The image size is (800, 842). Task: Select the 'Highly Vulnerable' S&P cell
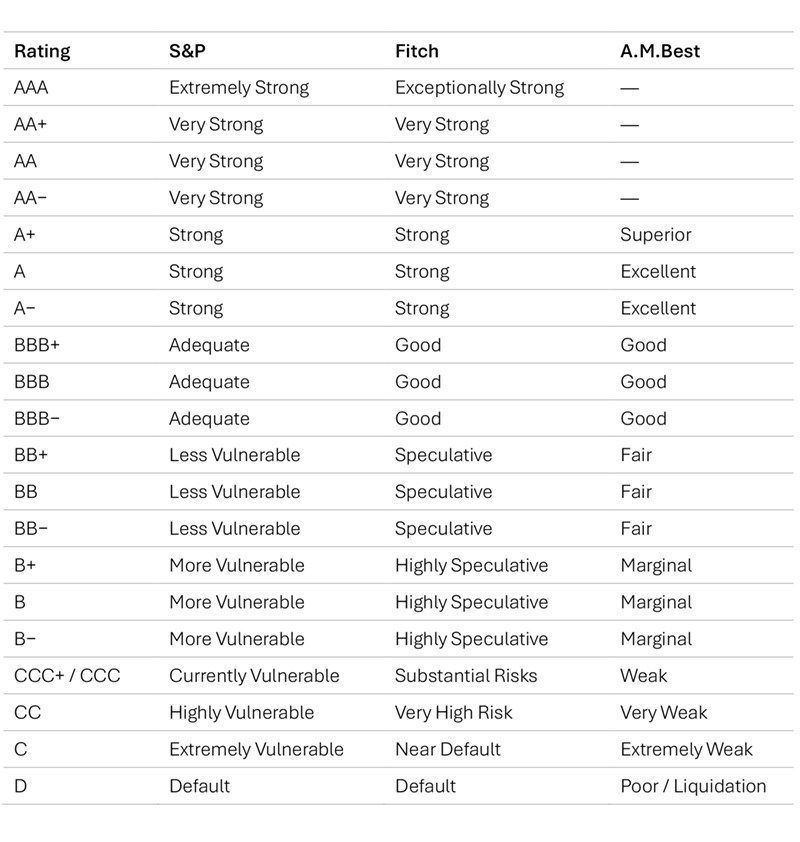tap(241, 713)
